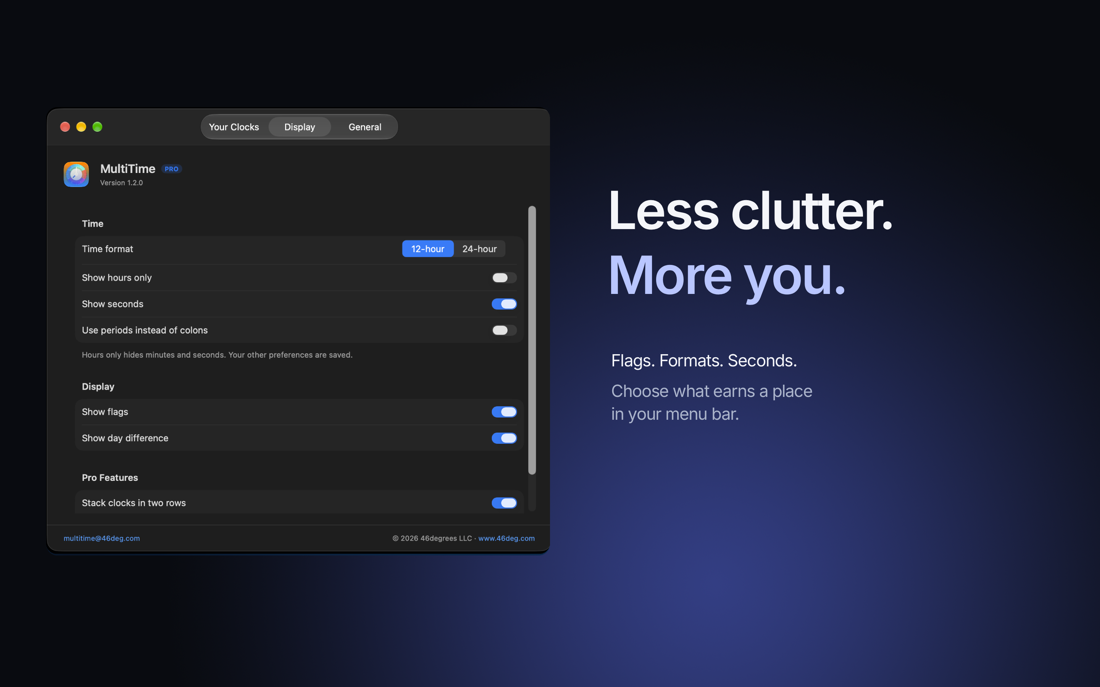Click the Display section heading

98,387
